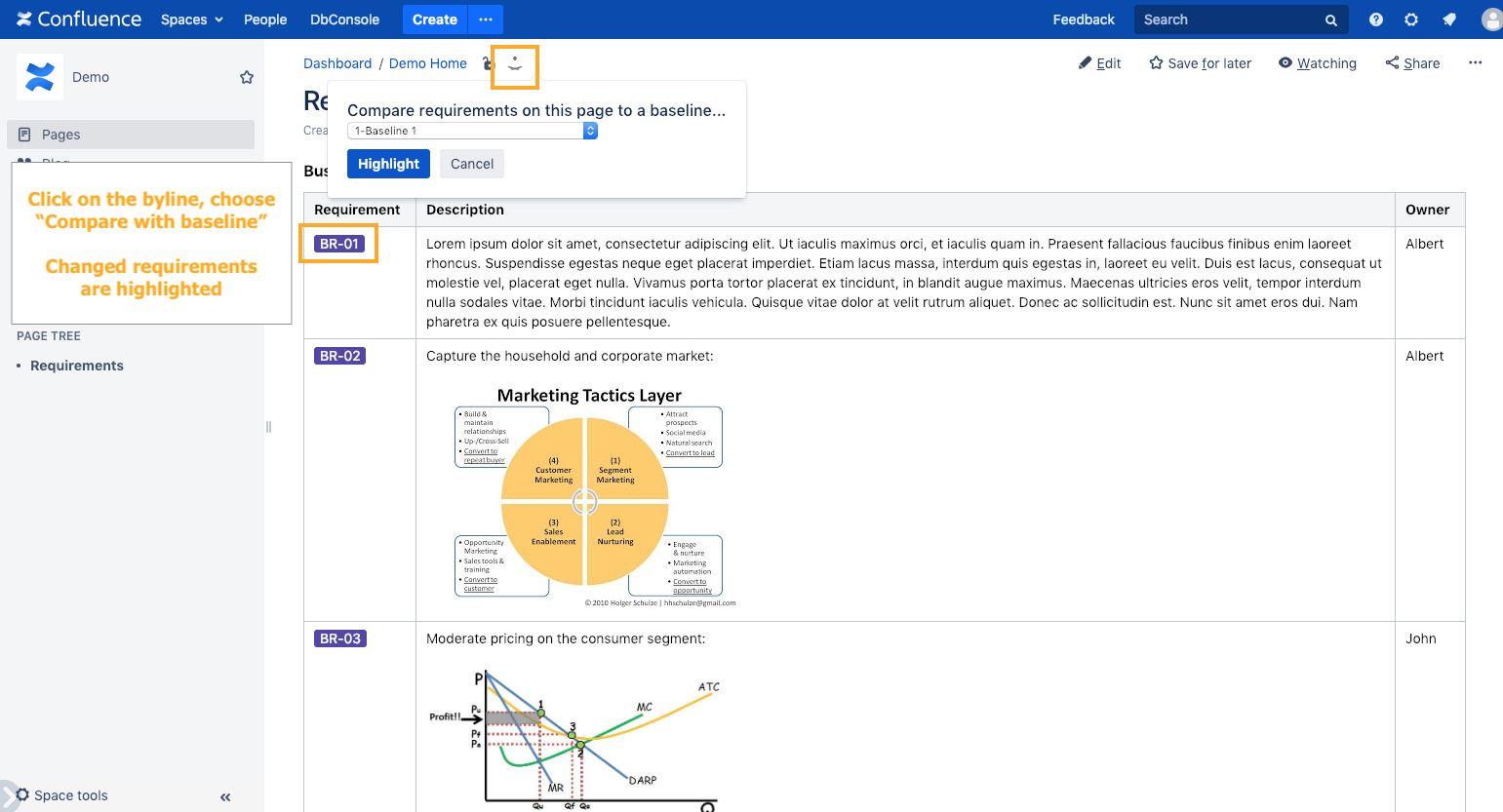Viewport: 1503px width, 812px height.
Task: Cancel the baseline comparison dialog
Action: pyautogui.click(x=472, y=164)
